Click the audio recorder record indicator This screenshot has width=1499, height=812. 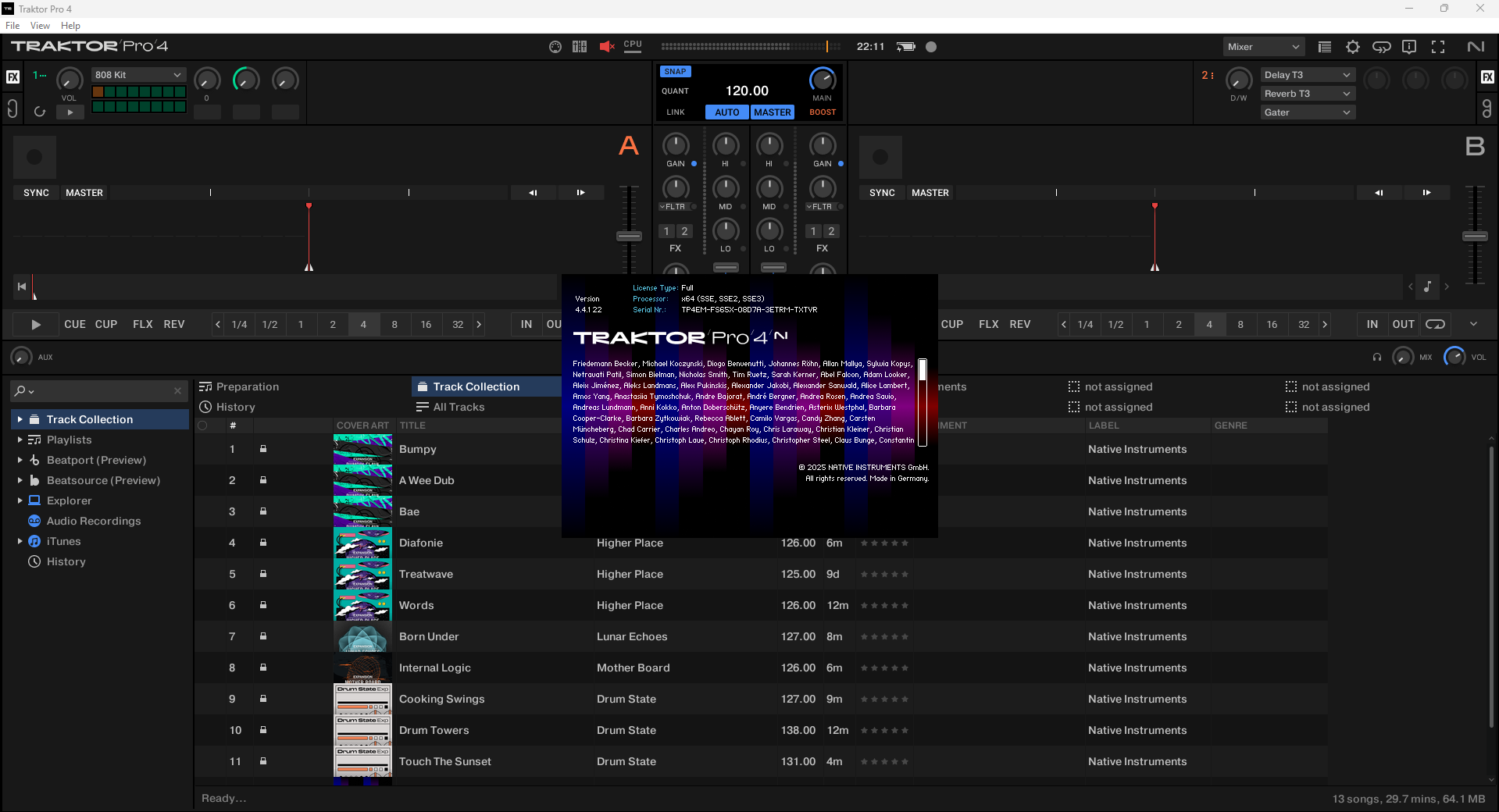pyautogui.click(x=930, y=47)
